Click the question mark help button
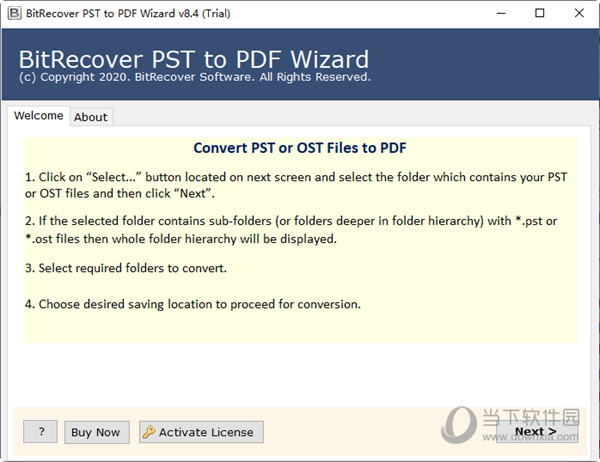This screenshot has height=462, width=600. pos(41,432)
